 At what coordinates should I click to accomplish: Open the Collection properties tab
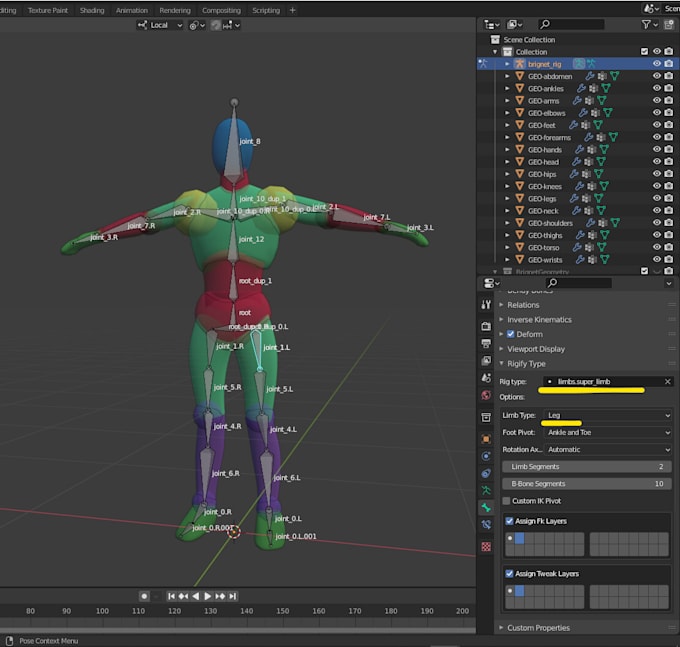click(486, 417)
